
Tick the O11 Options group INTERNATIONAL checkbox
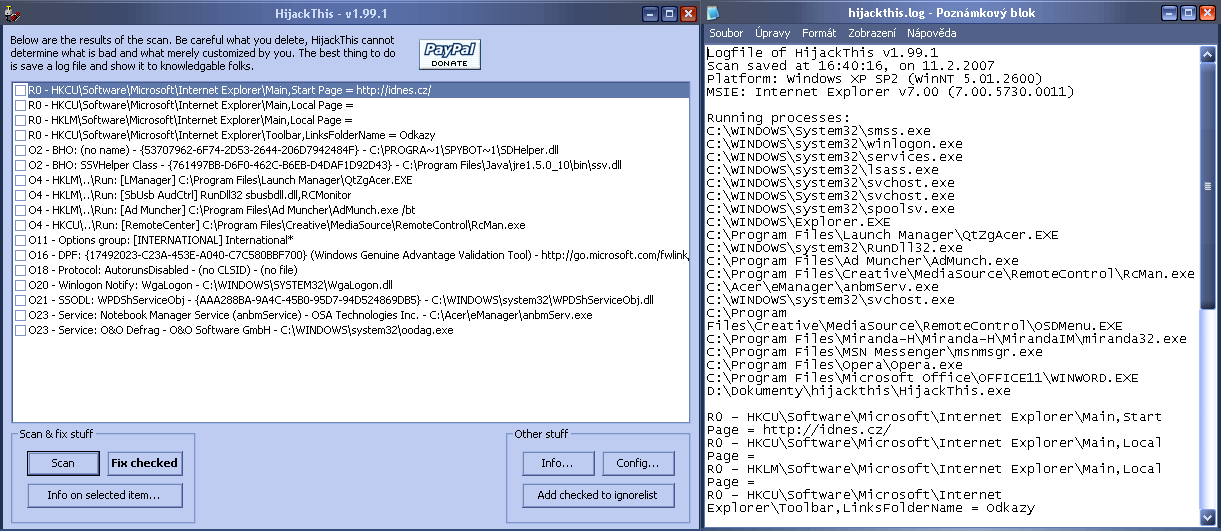coord(21,240)
